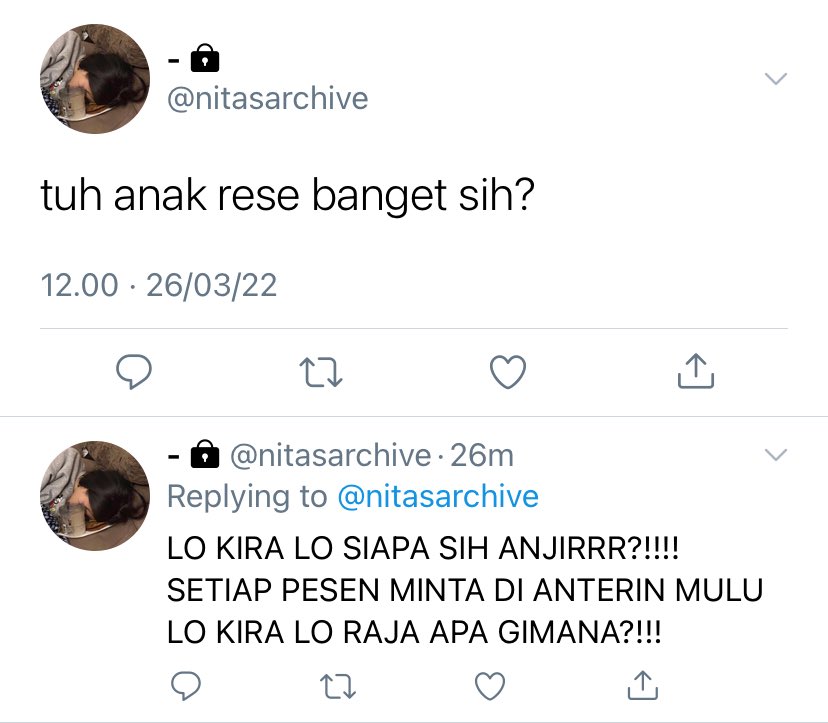Expand chevron options on the reply tweet
828x723 pixels.
coord(776,455)
